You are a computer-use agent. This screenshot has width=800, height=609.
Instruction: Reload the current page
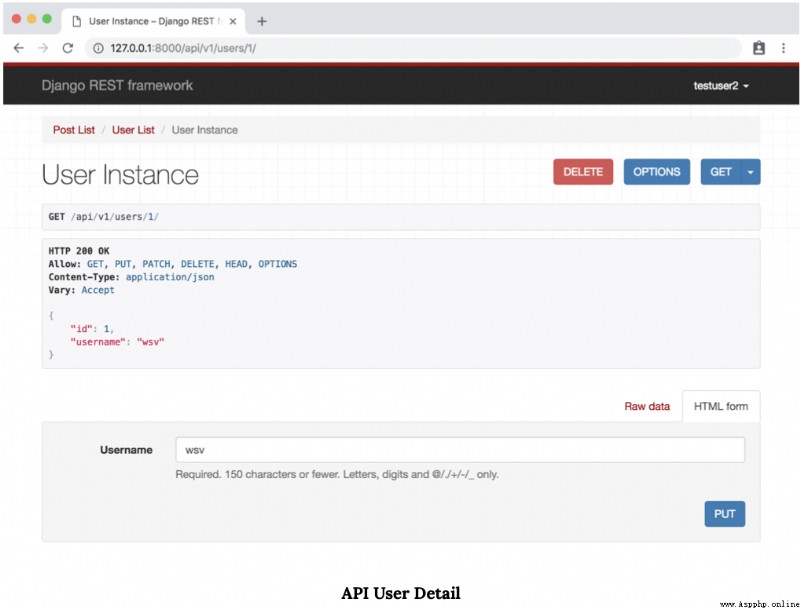pyautogui.click(x=67, y=48)
